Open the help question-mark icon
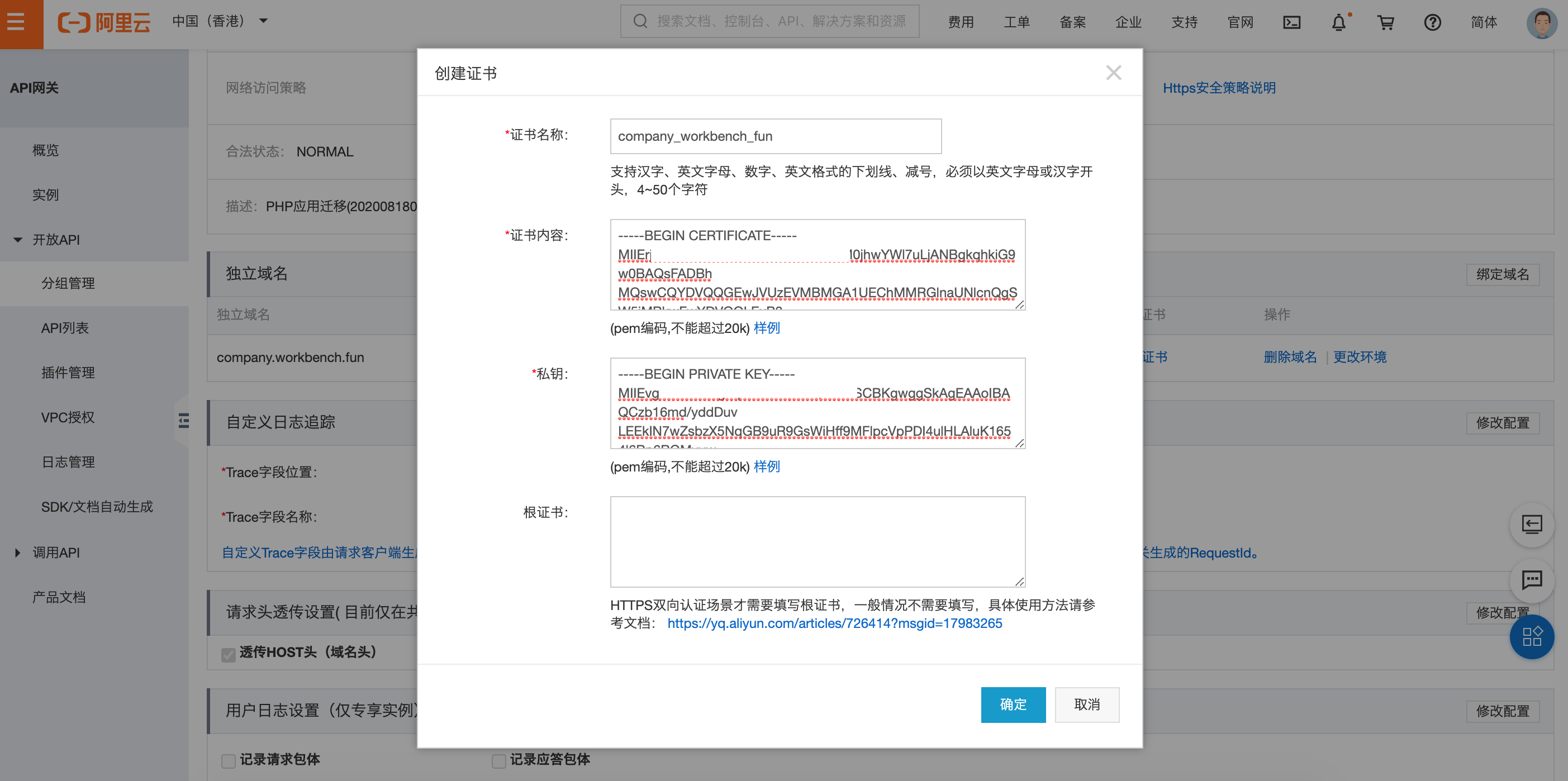1568x781 pixels. (1432, 22)
